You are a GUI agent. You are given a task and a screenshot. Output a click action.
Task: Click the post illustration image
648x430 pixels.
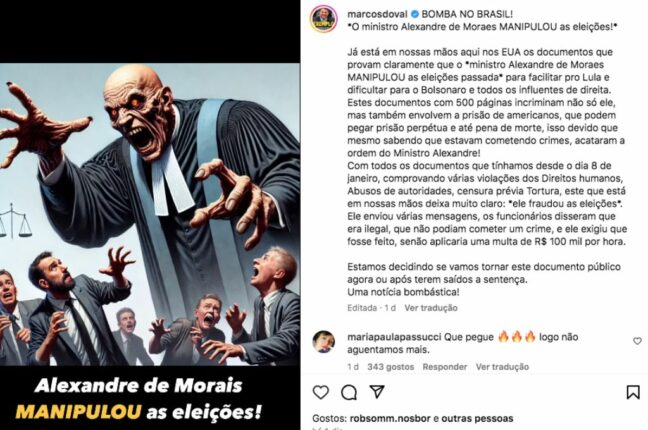150,214
